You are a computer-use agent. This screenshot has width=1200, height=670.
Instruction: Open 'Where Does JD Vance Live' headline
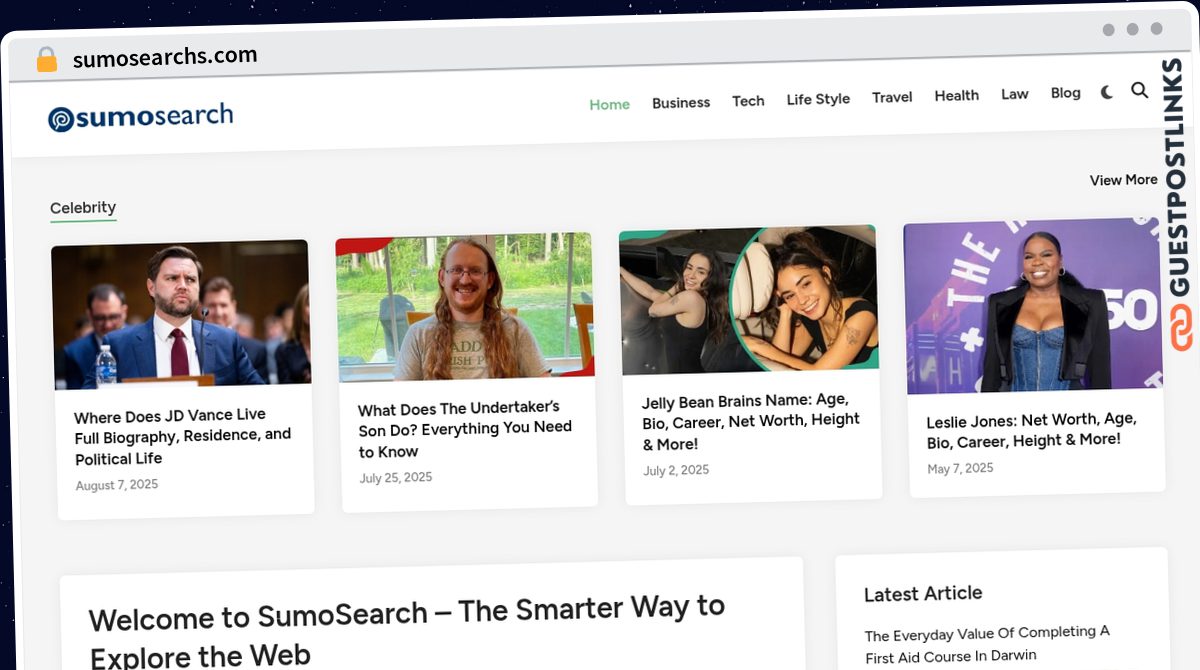tap(182, 437)
